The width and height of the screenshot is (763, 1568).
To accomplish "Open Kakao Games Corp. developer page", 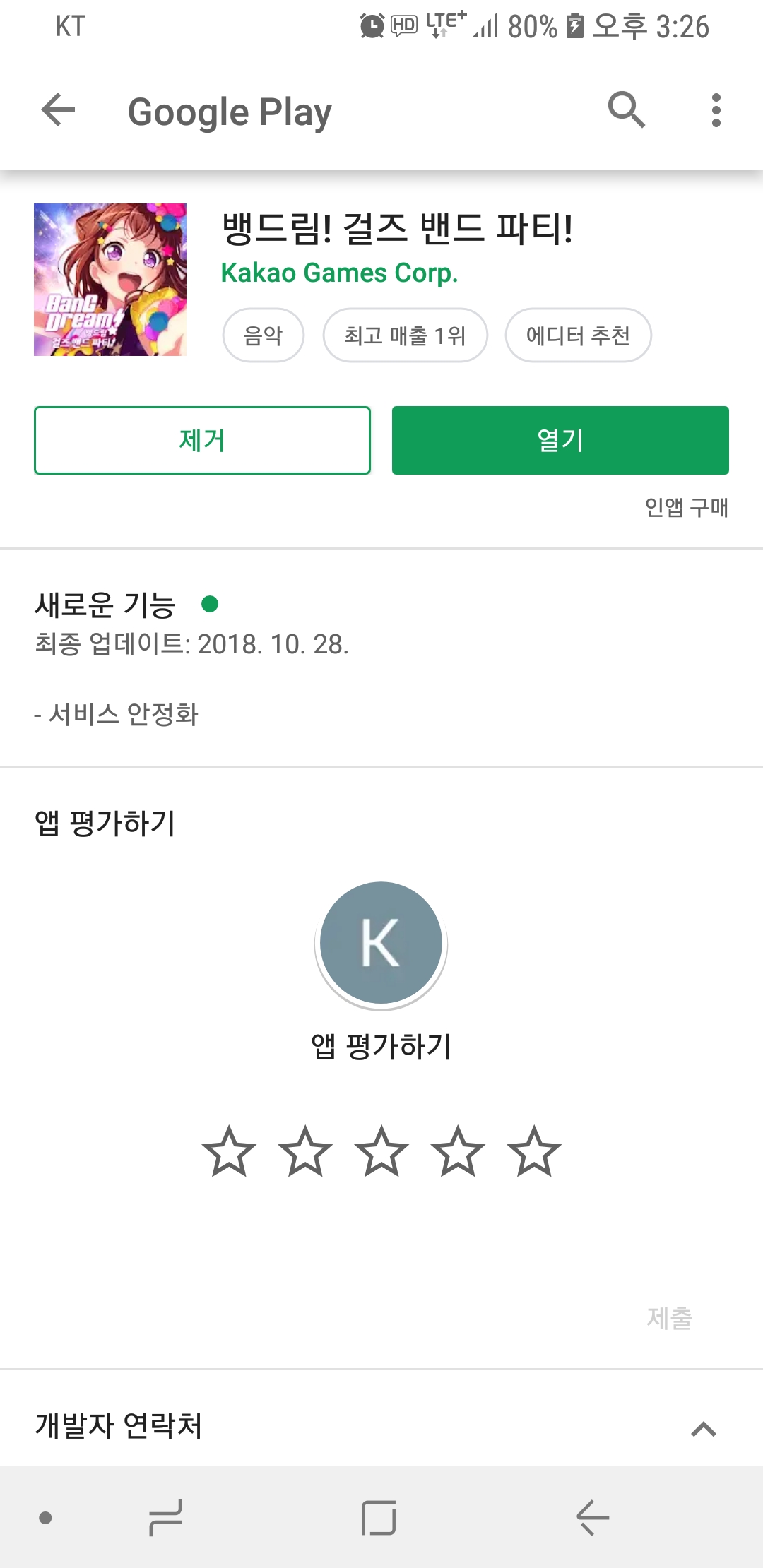I will [x=339, y=273].
